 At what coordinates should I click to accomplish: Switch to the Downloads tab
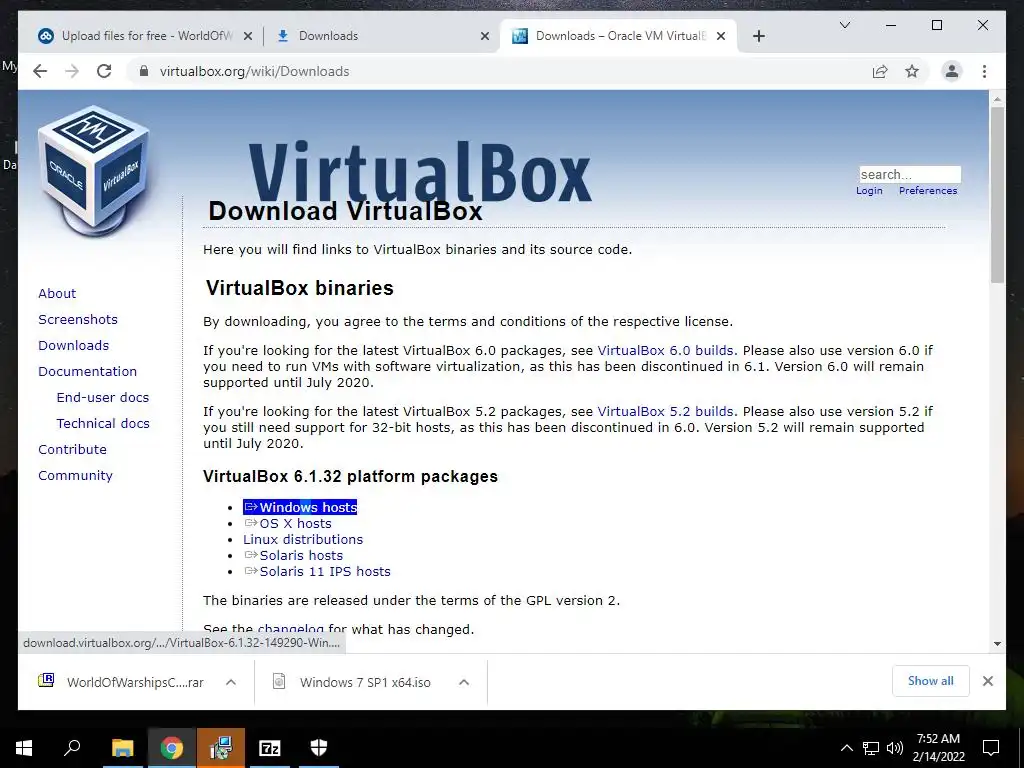pyautogui.click(x=381, y=36)
